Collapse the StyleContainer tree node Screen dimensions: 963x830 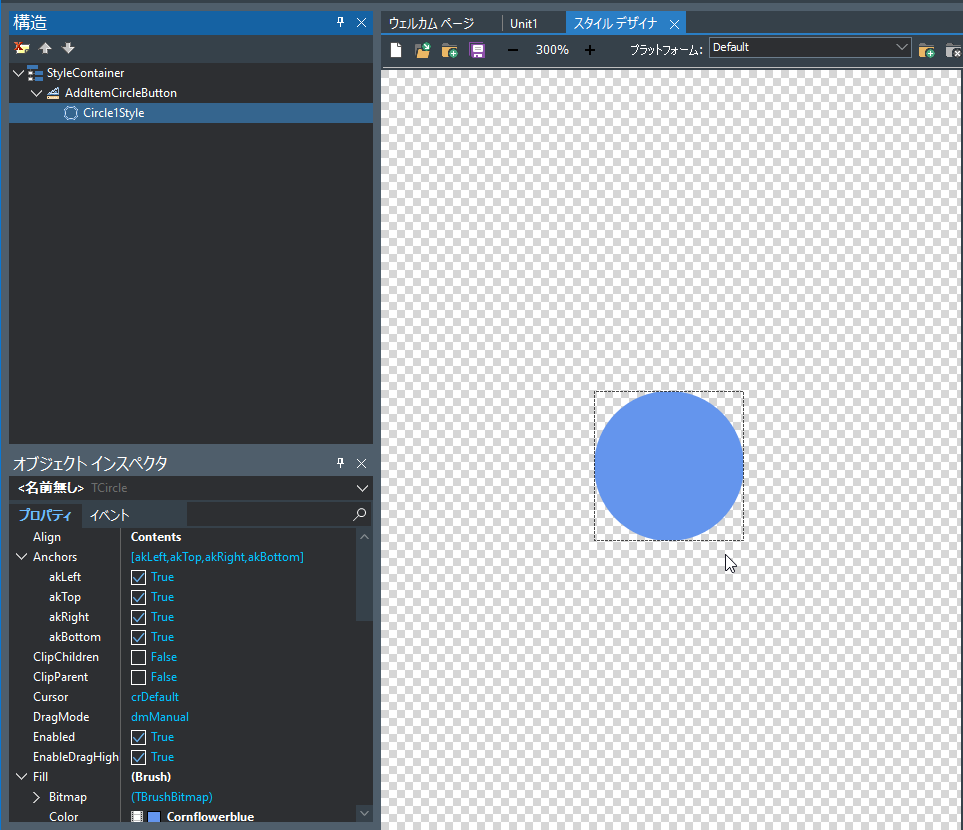tap(19, 73)
